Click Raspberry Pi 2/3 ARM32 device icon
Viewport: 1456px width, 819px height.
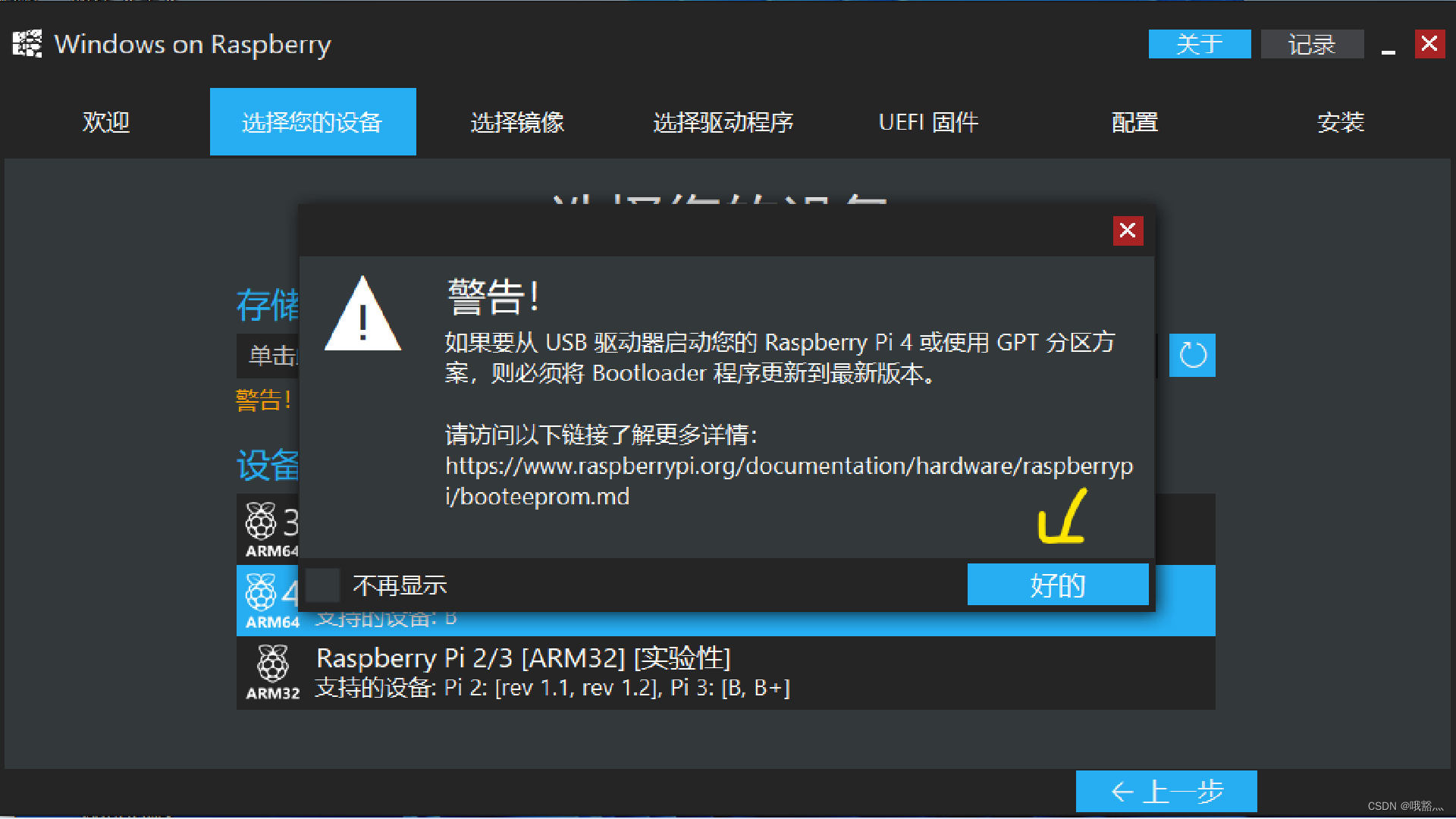(272, 664)
